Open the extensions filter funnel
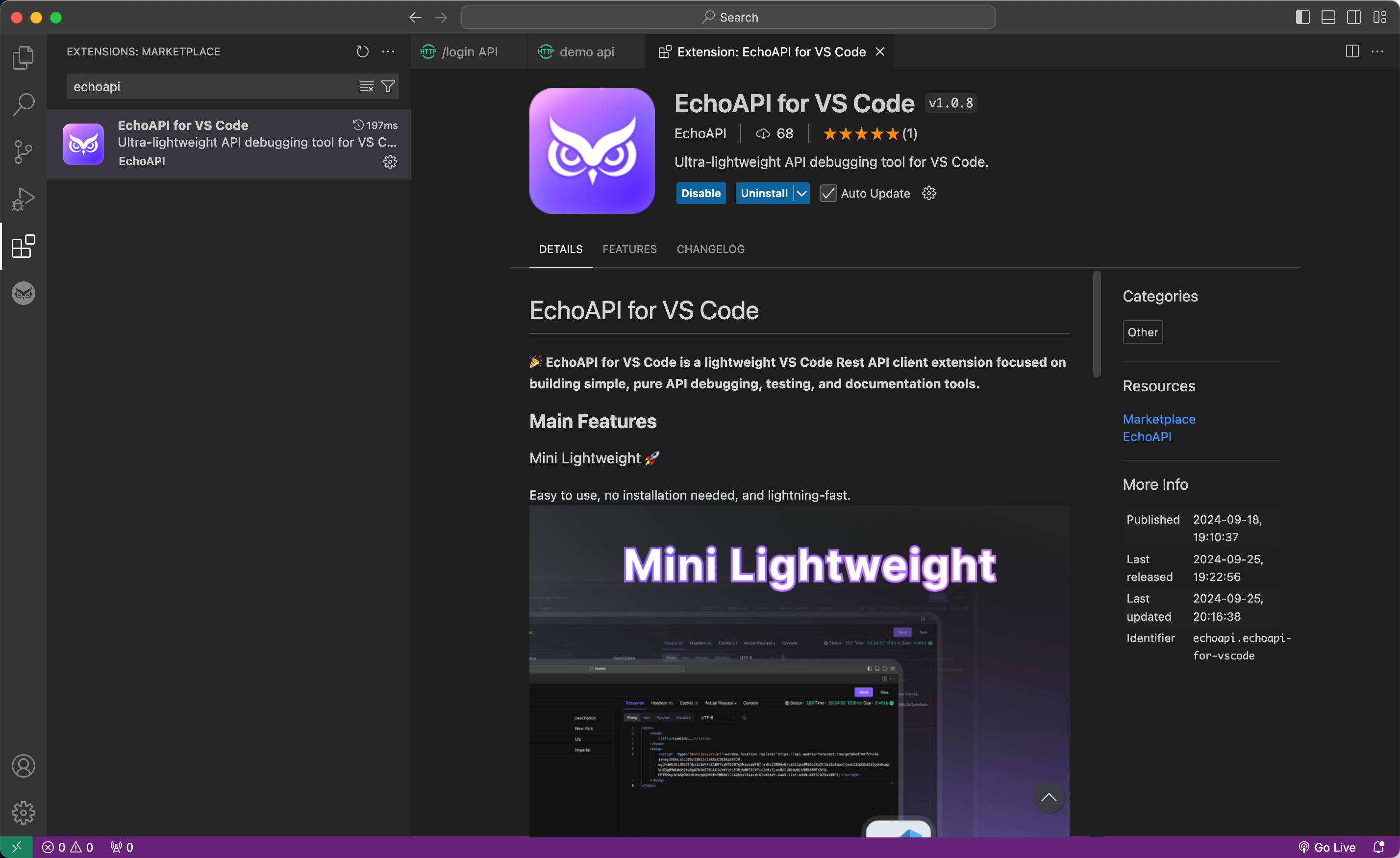This screenshot has height=858, width=1400. coord(388,86)
